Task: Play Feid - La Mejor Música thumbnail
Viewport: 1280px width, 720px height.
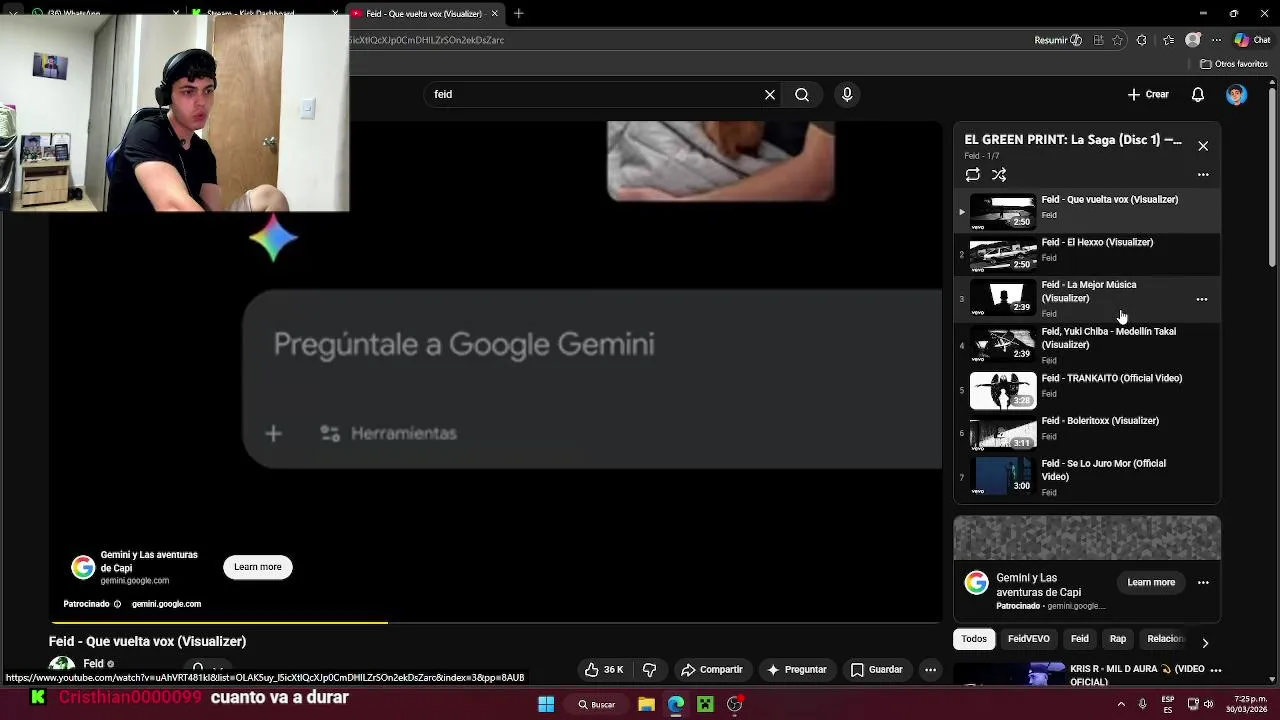Action: coord(1003,298)
